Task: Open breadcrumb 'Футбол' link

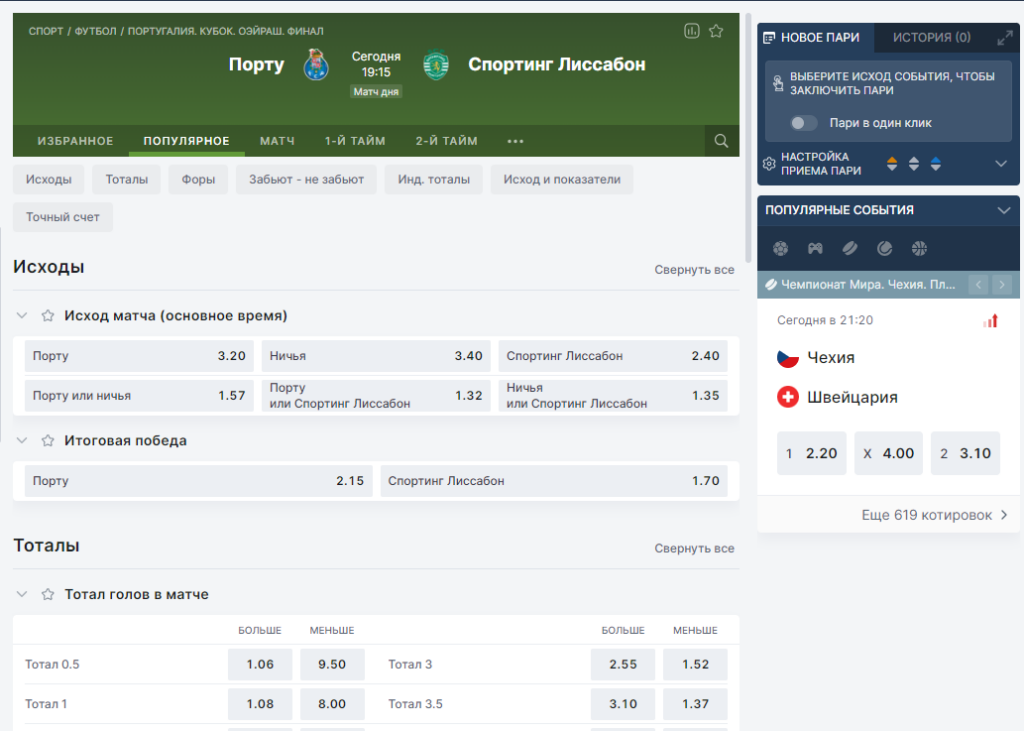Action: point(95,31)
